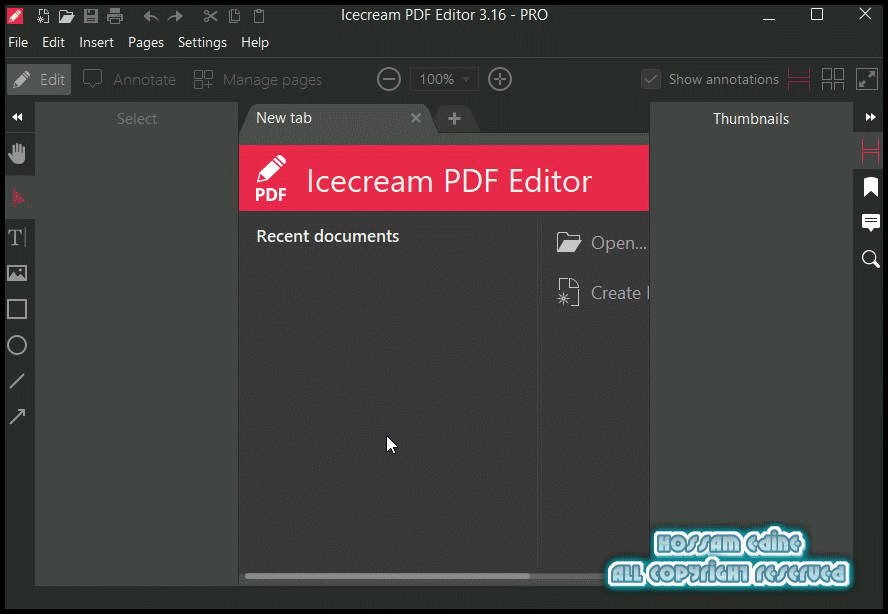Switch to Annotate mode
Screen dimensions: 888x614
click(x=130, y=79)
